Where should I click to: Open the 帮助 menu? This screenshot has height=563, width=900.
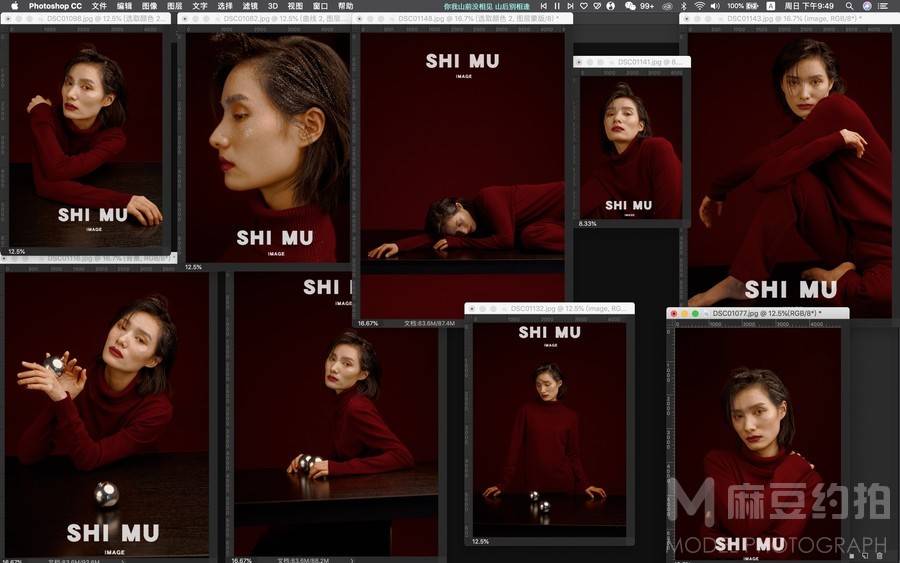click(x=346, y=6)
